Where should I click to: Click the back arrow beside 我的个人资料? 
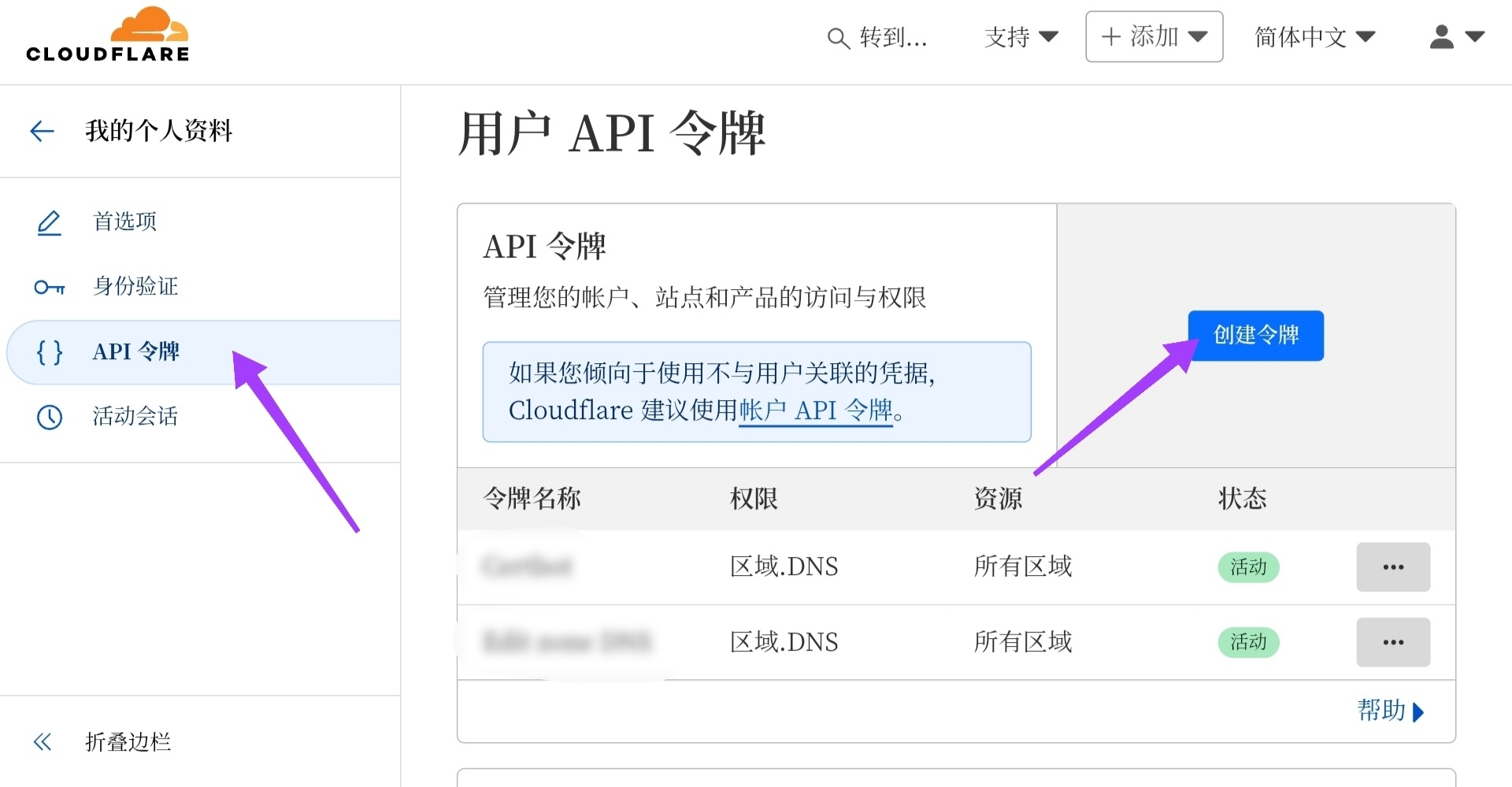42,131
